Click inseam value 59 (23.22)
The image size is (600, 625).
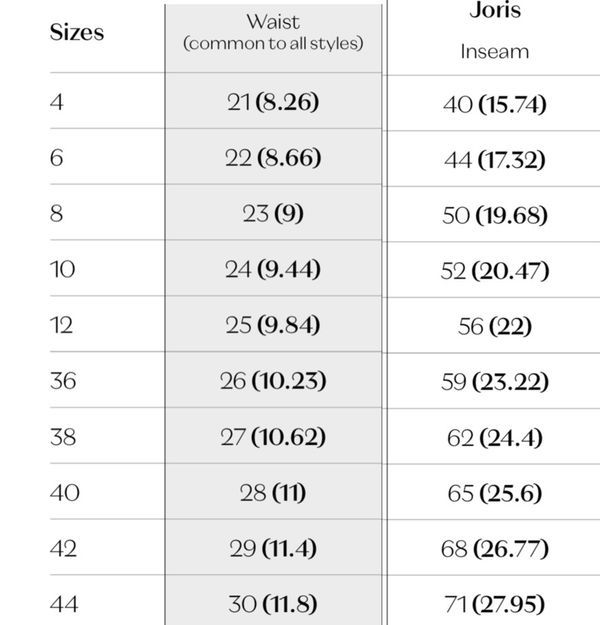tap(494, 382)
